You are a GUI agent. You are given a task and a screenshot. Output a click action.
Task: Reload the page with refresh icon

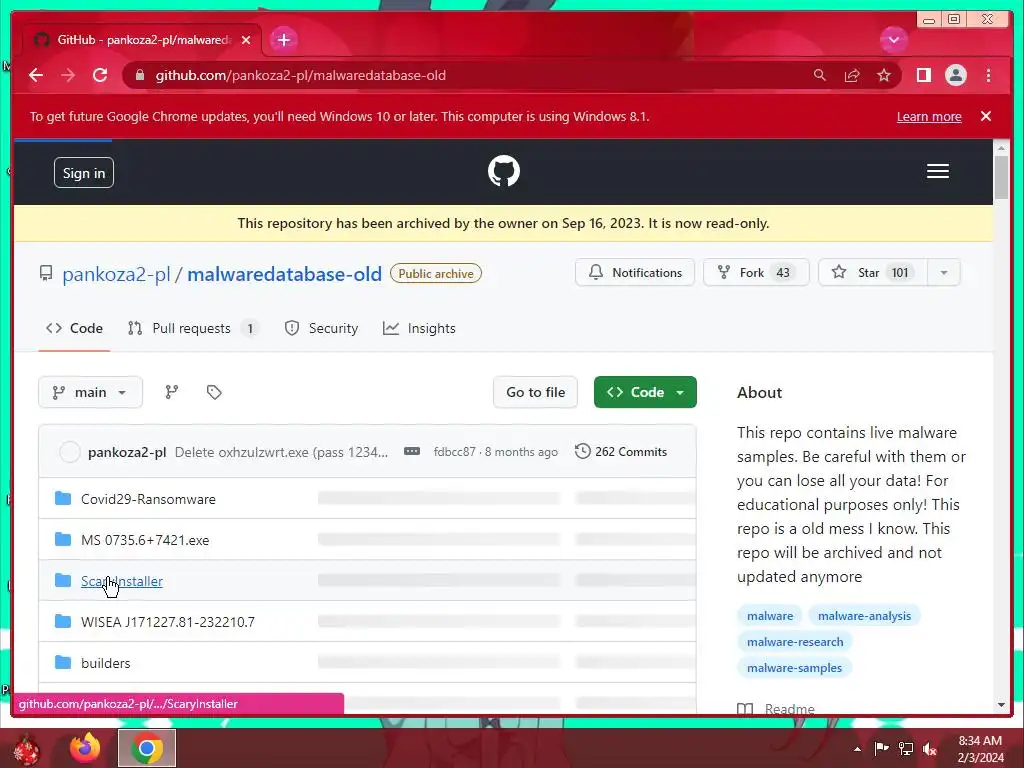(100, 75)
